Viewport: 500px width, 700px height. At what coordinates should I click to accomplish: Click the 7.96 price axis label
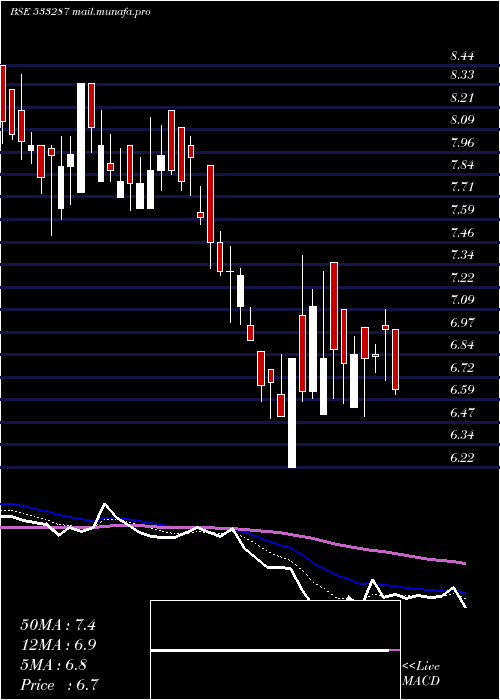click(x=462, y=143)
